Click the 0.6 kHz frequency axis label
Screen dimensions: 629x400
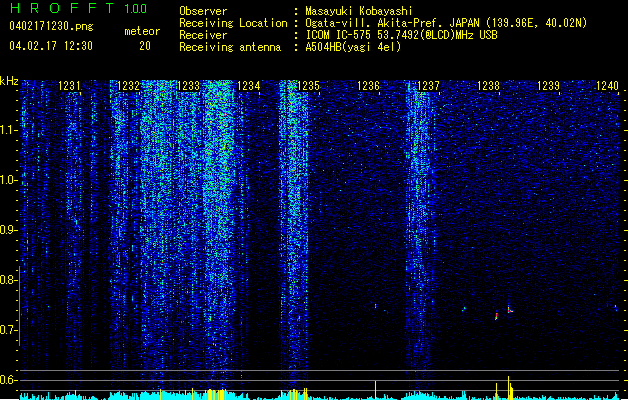pyautogui.click(x=9, y=380)
